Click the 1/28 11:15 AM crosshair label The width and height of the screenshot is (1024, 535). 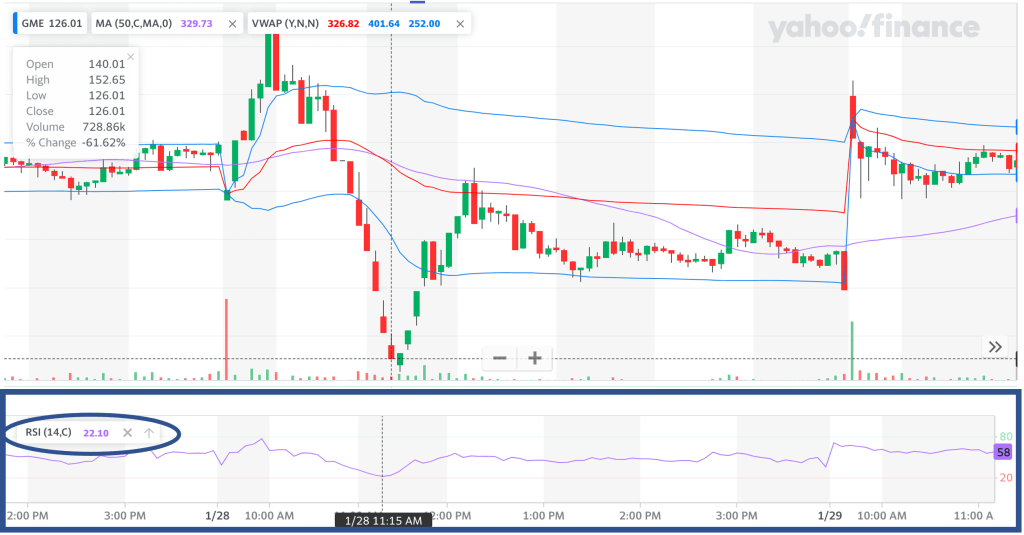click(x=383, y=521)
